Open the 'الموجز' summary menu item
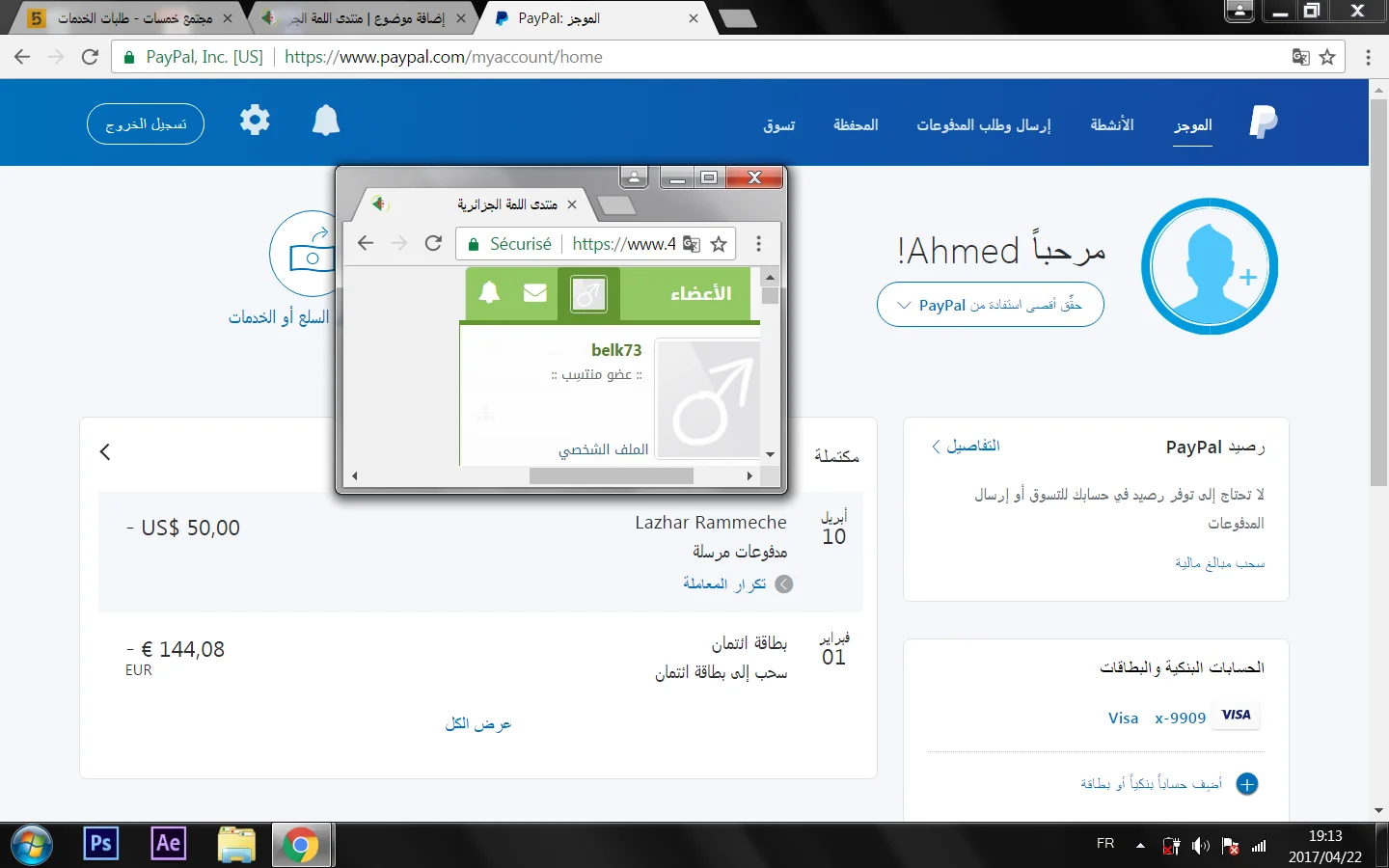The height and width of the screenshot is (868, 1389). click(x=1193, y=125)
